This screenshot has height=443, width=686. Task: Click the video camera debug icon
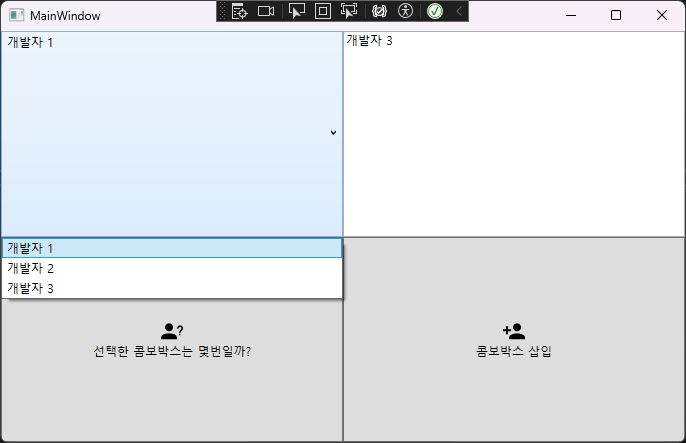[266, 11]
